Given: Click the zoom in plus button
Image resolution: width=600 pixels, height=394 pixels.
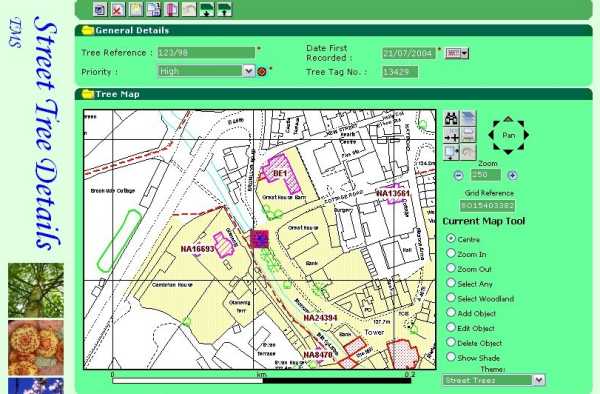Looking at the screenshot, I should coord(512,176).
